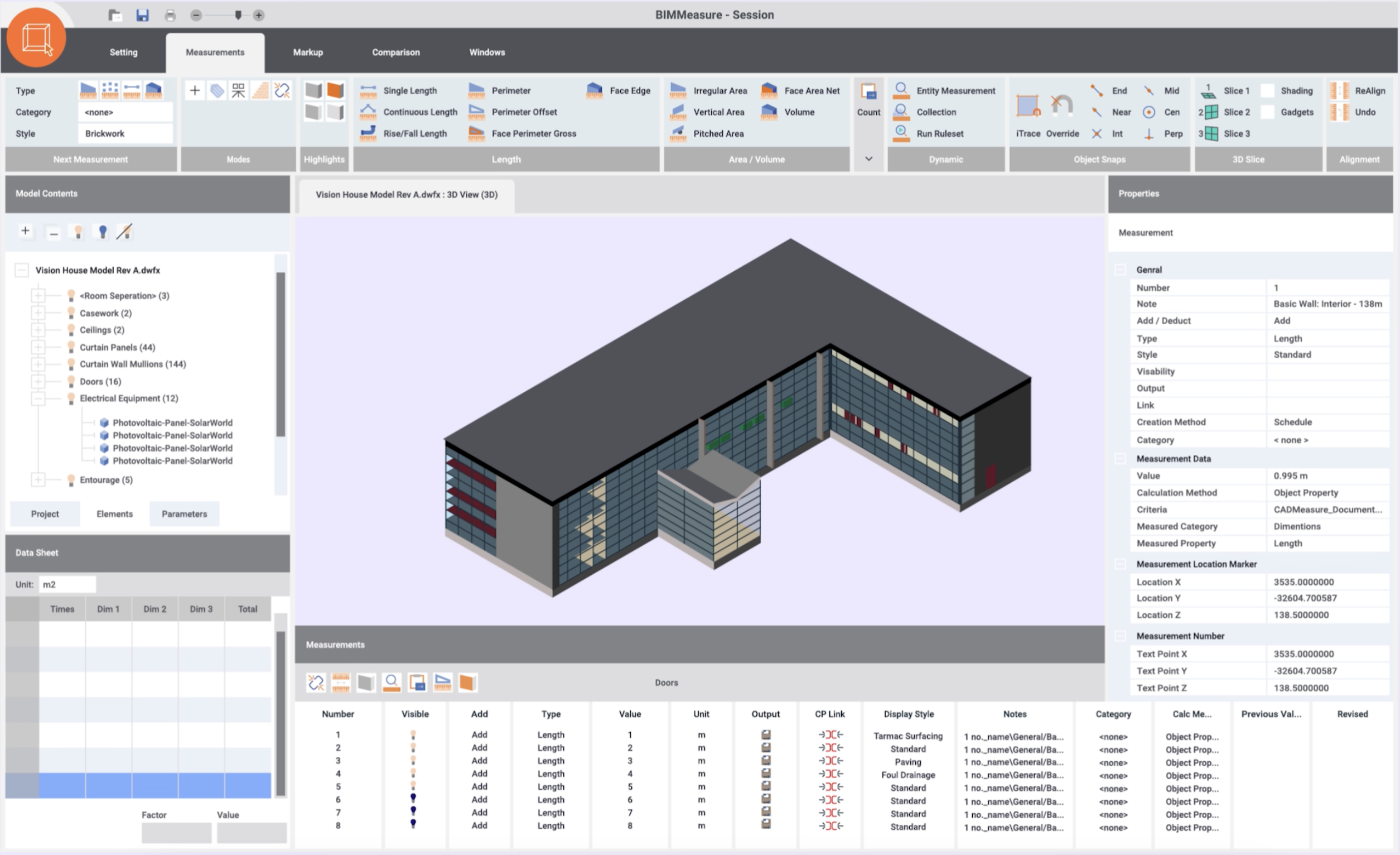Run Ruleset from the Dynamic group
Viewport: 1400px width, 855px height.
click(x=940, y=133)
